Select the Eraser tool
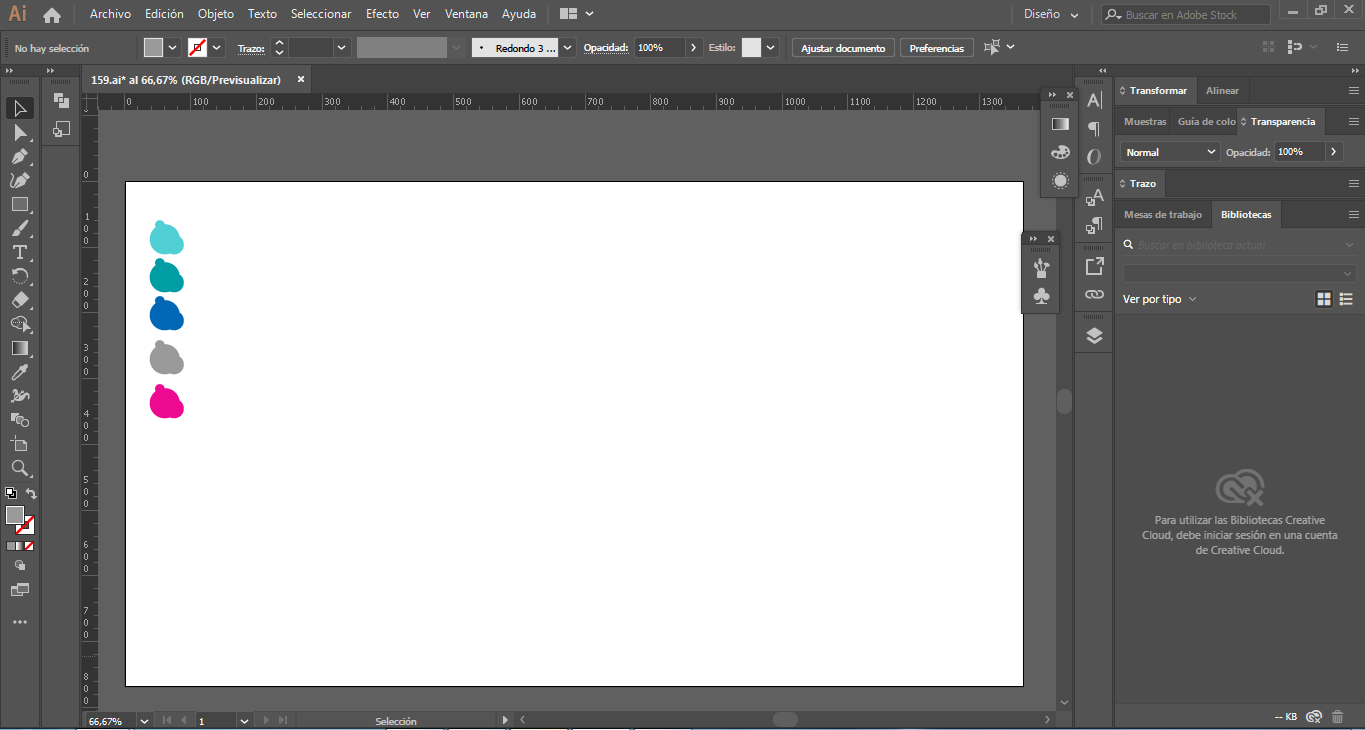1365x730 pixels. pos(20,300)
